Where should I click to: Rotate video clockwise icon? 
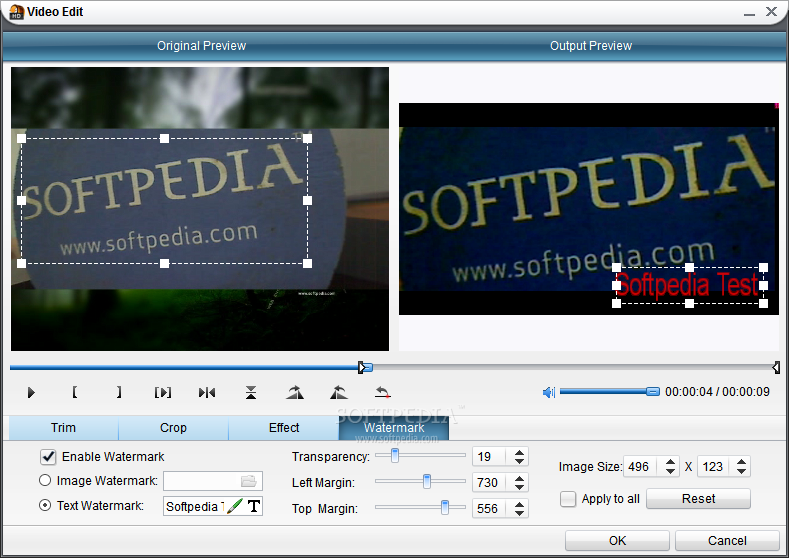pos(295,392)
